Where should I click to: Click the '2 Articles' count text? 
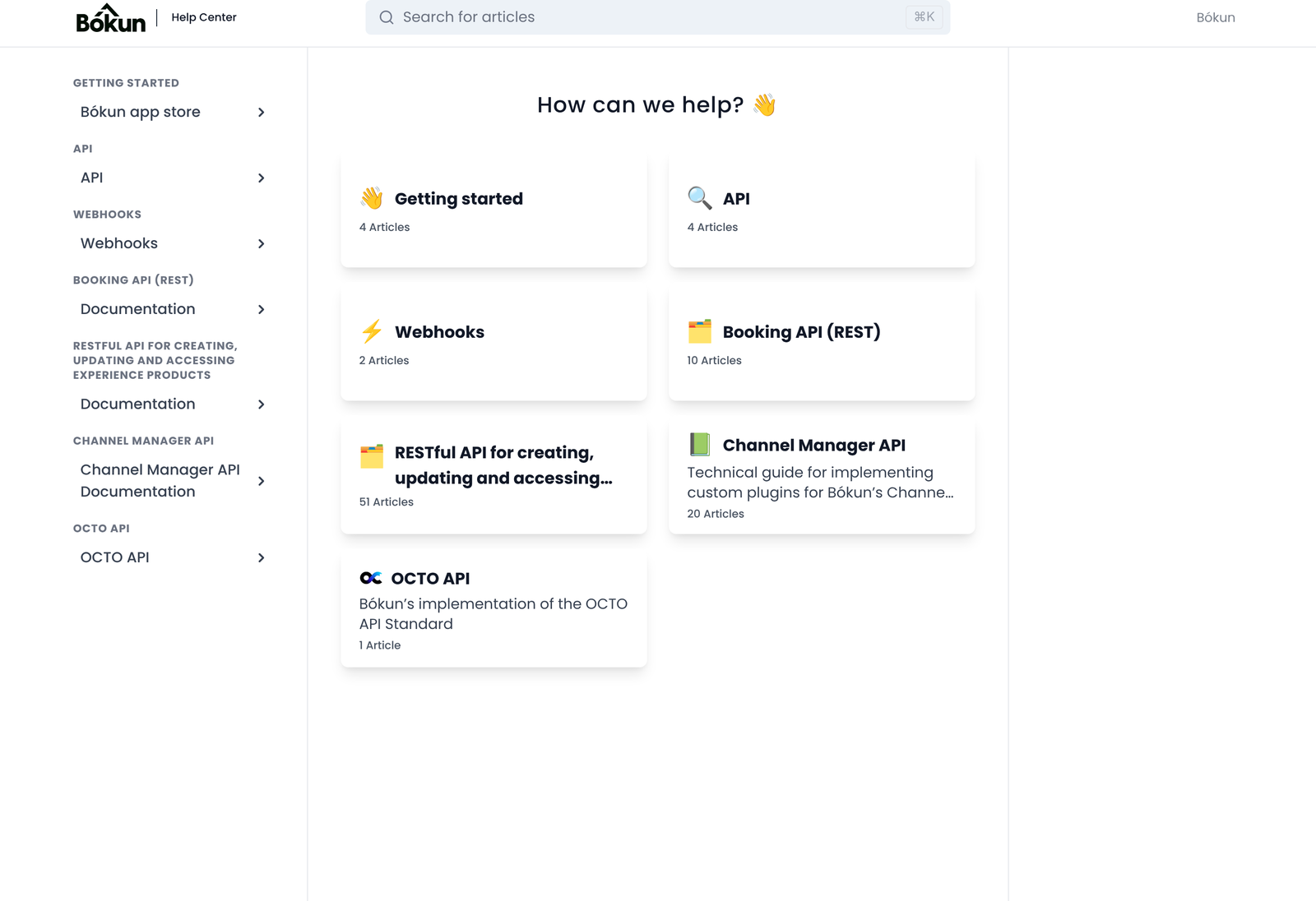384,361
